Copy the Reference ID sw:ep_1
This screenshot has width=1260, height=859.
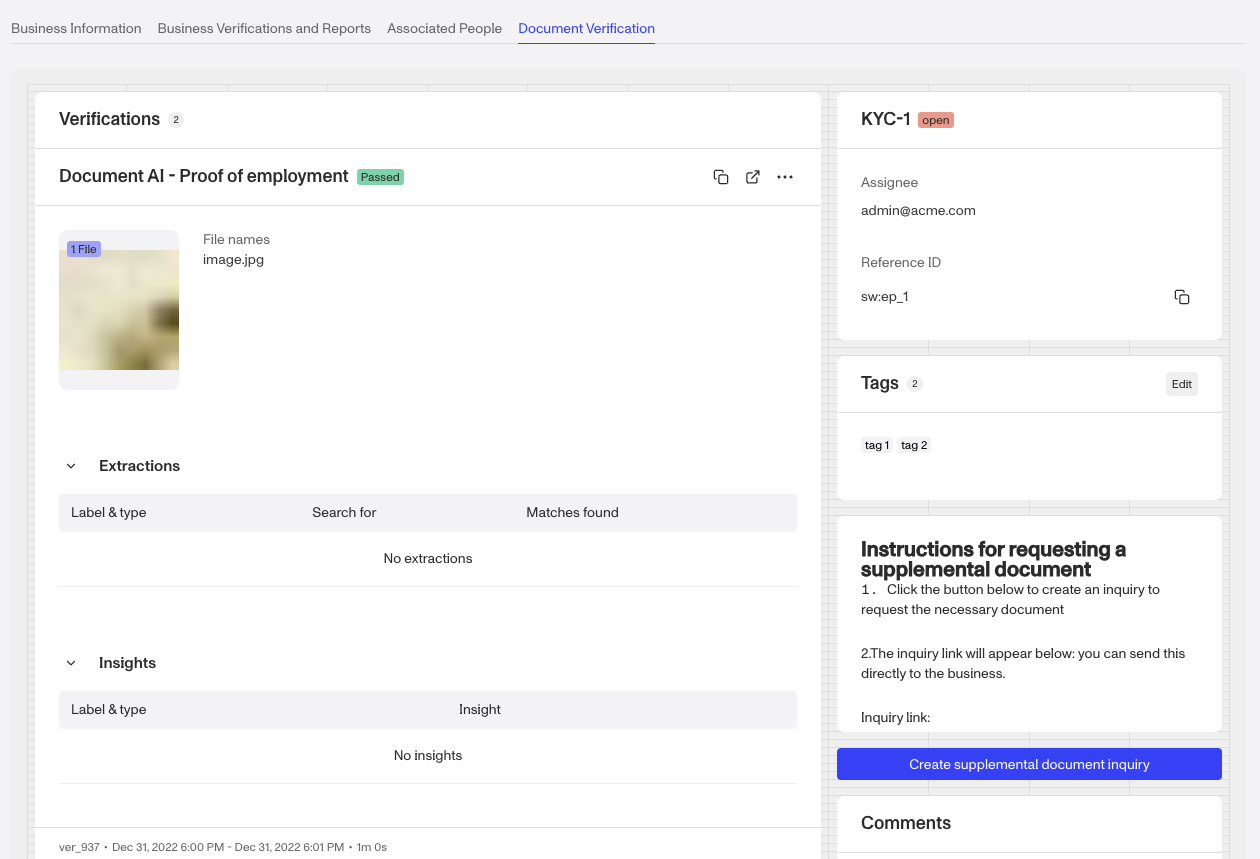1182,297
